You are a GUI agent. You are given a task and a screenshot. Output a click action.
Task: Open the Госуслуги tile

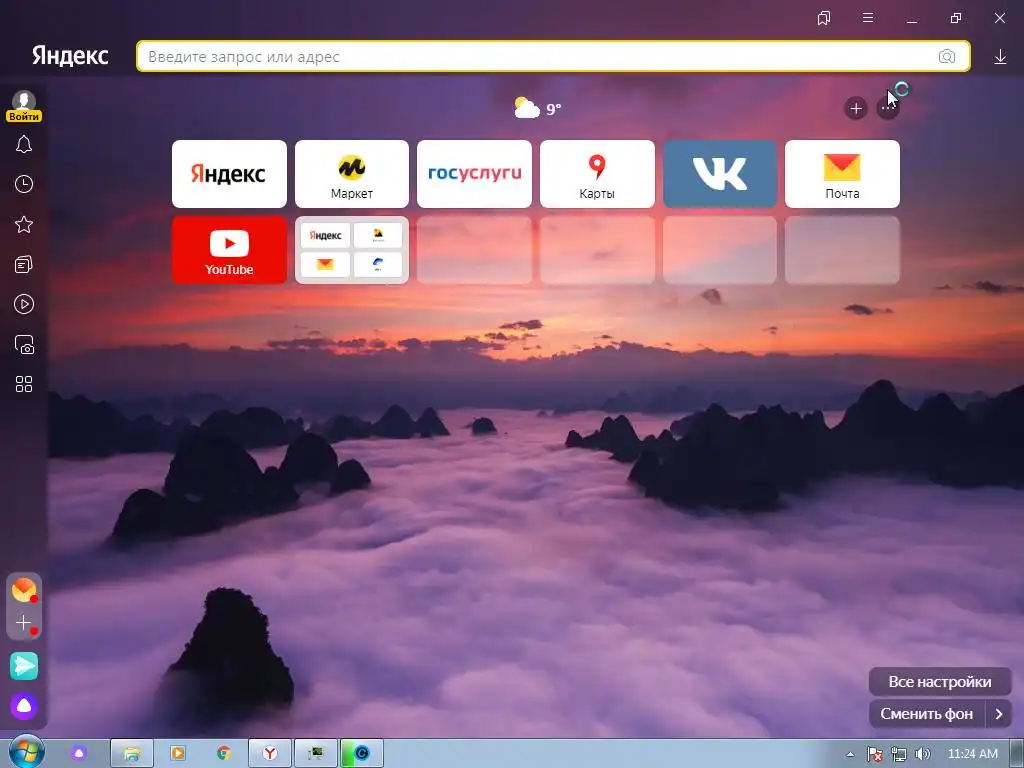click(x=475, y=174)
